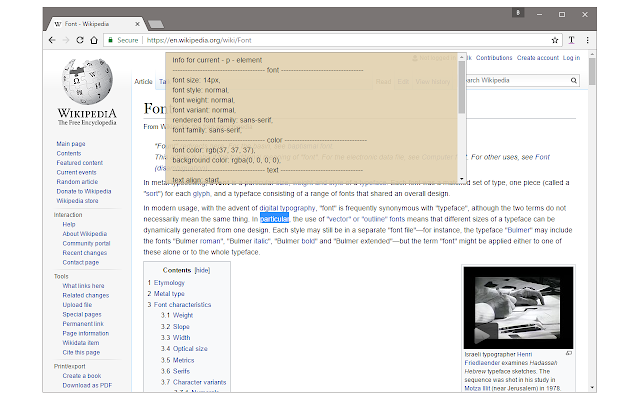Jump to 3.5 Metrics section
This screenshot has width=640, height=400.
point(178,360)
